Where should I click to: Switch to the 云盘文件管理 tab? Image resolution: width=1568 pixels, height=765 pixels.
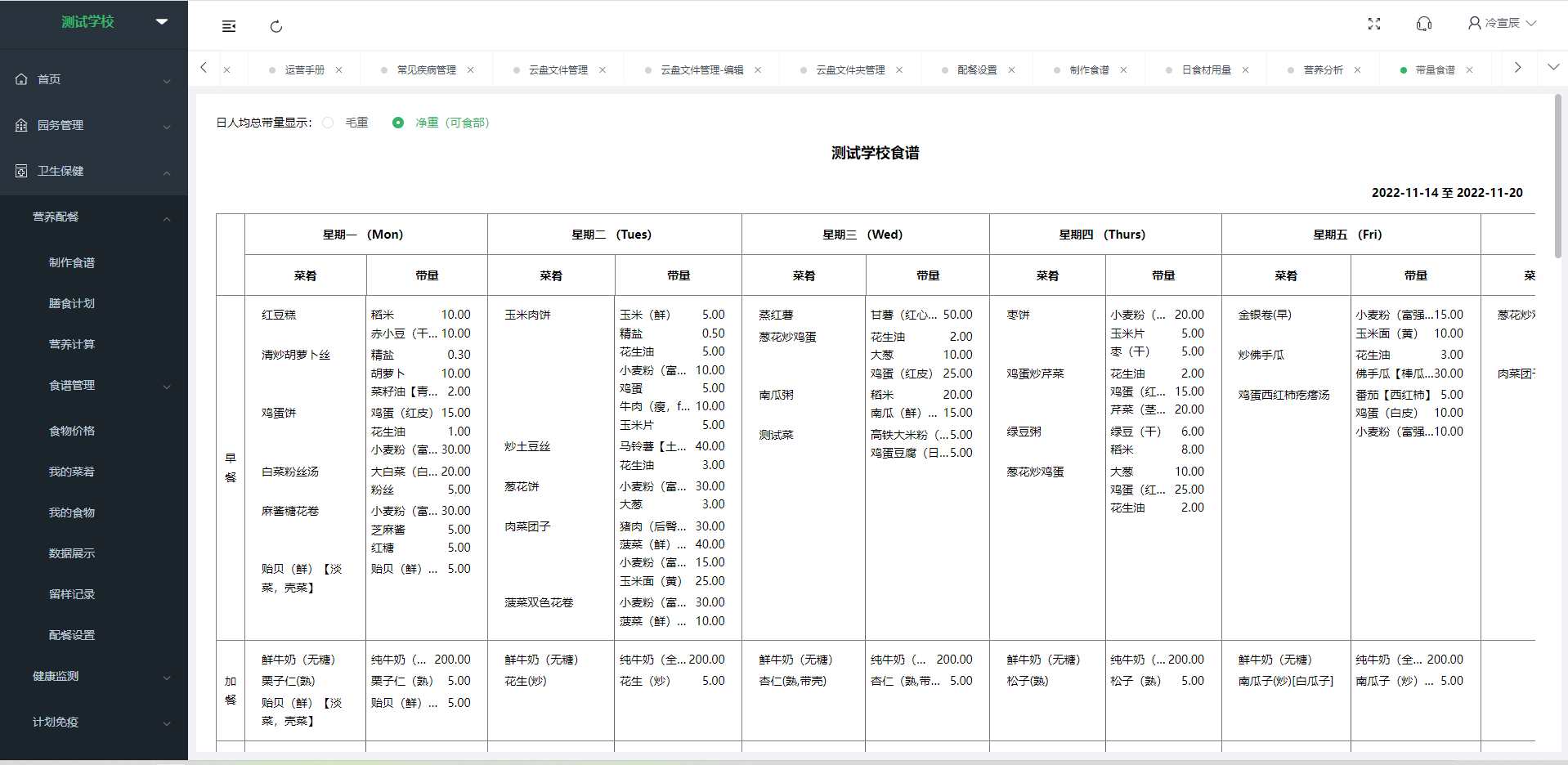coord(558,70)
